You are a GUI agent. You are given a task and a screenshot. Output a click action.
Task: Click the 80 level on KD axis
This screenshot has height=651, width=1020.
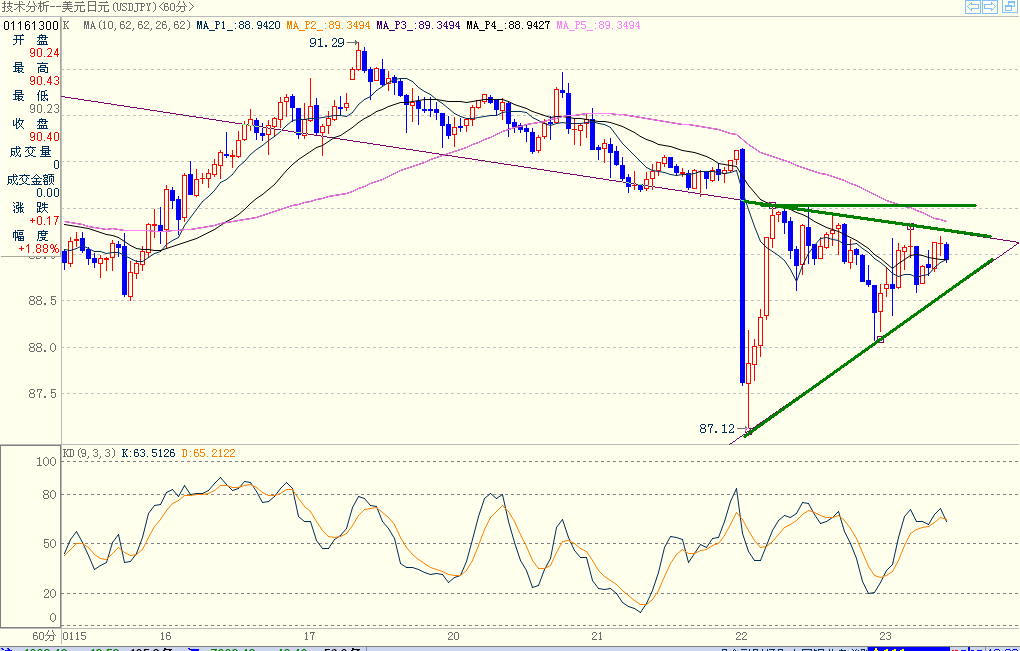[x=50, y=495]
